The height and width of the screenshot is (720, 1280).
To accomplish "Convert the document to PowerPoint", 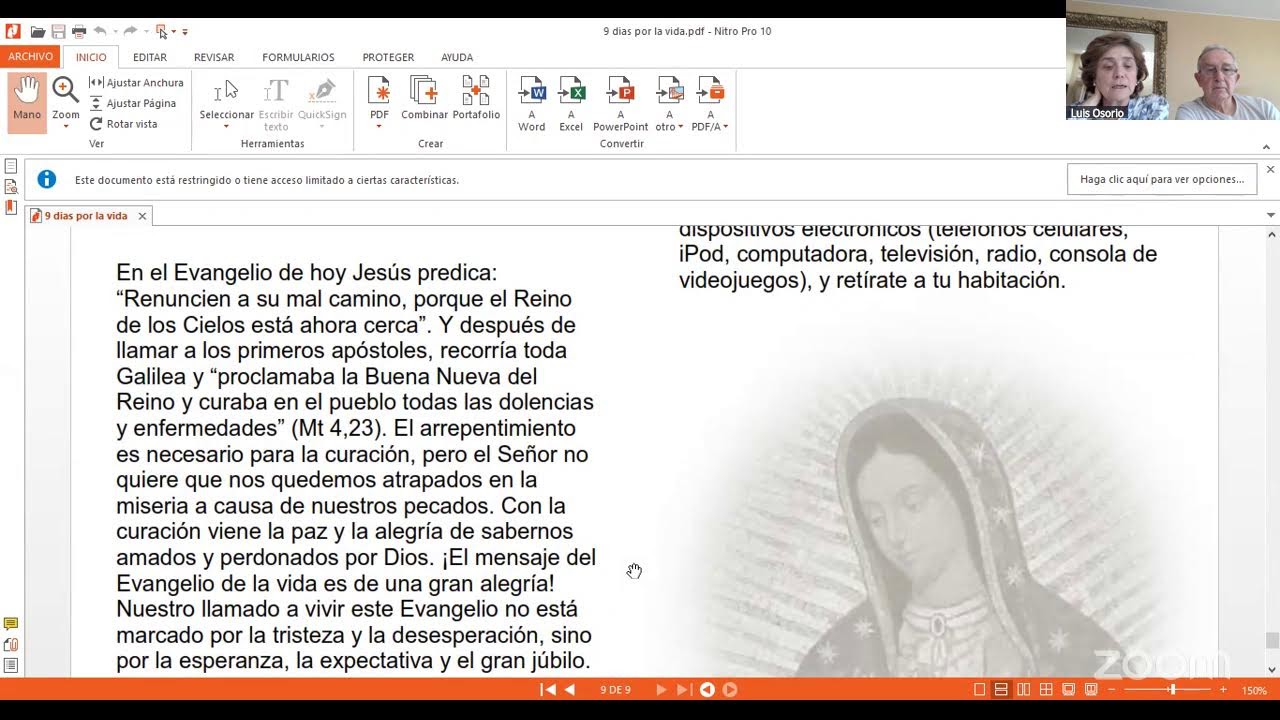I will [x=620, y=103].
